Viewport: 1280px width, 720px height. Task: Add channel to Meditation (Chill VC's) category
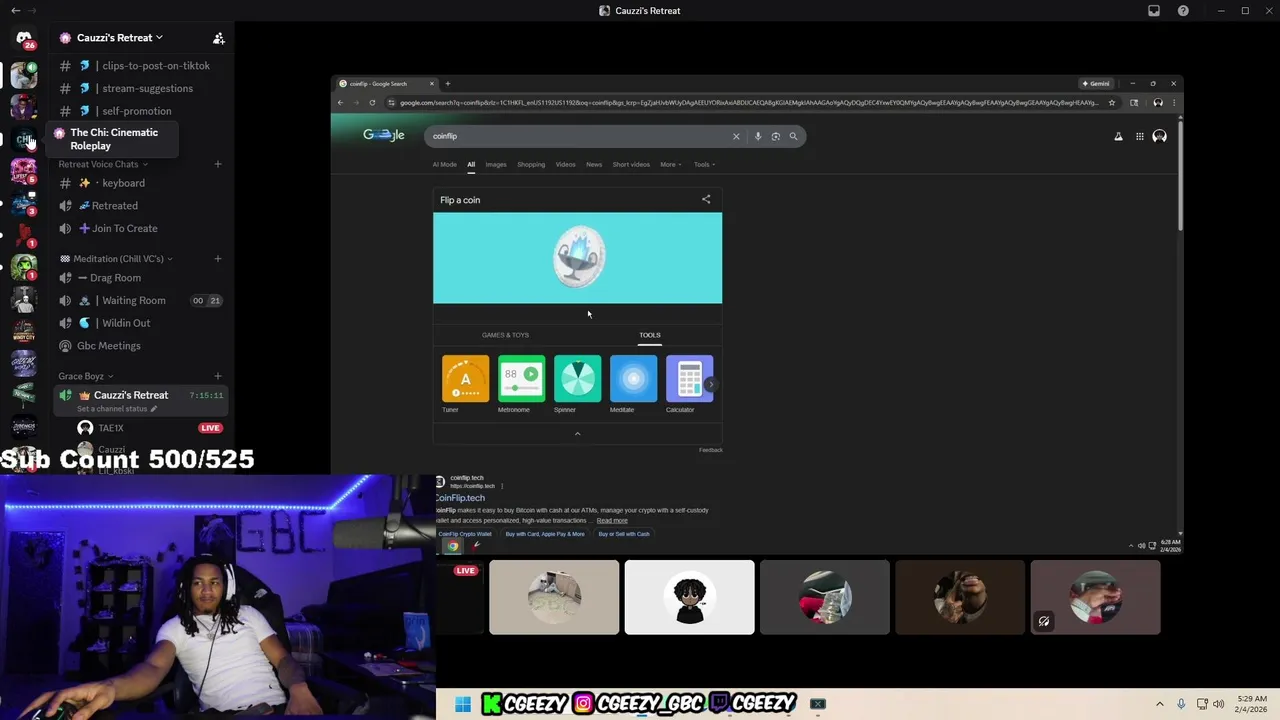218,259
